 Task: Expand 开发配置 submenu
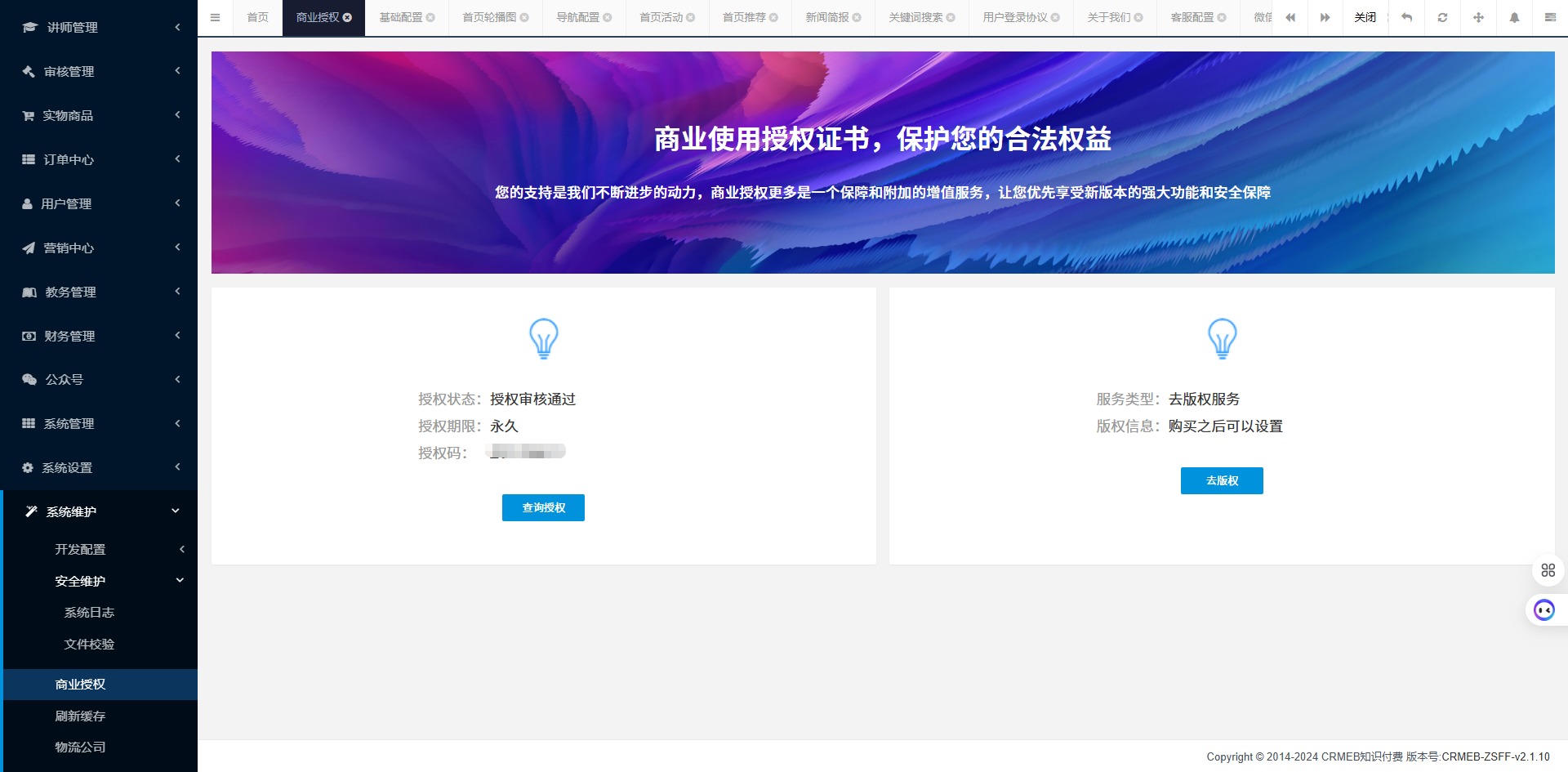pyautogui.click(x=99, y=549)
